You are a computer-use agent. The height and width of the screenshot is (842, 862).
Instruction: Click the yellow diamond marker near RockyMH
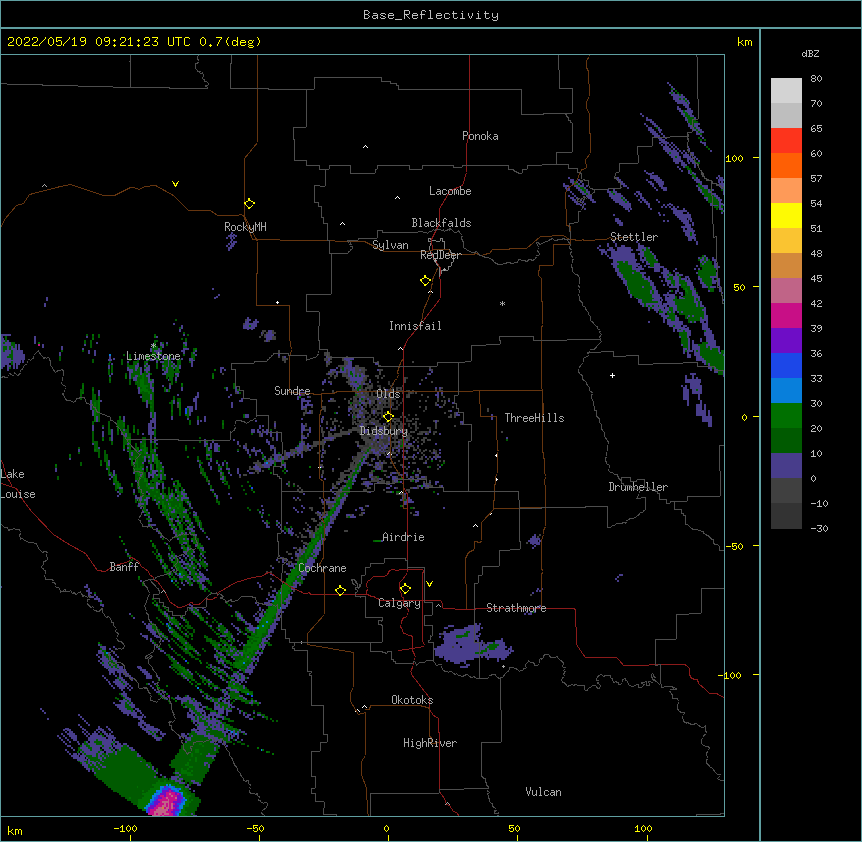tap(250, 203)
